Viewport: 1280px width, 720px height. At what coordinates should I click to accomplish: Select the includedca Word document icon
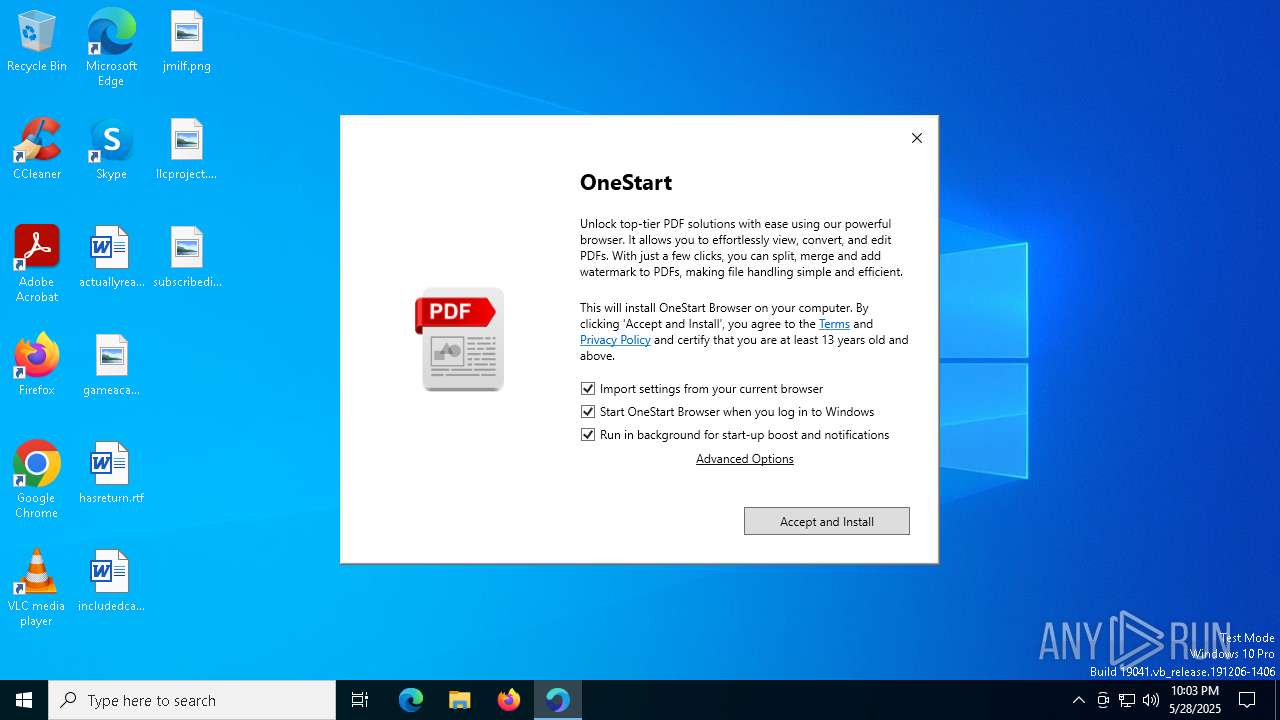click(111, 581)
